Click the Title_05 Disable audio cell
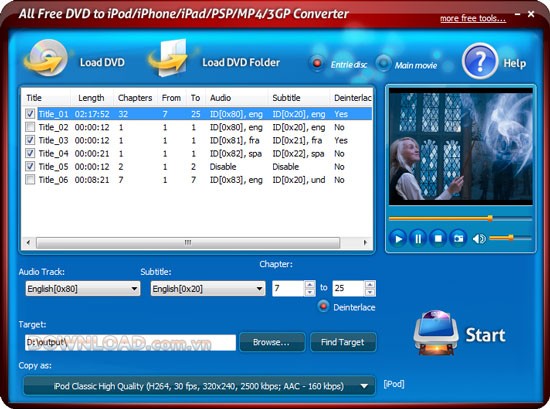 pyautogui.click(x=223, y=167)
